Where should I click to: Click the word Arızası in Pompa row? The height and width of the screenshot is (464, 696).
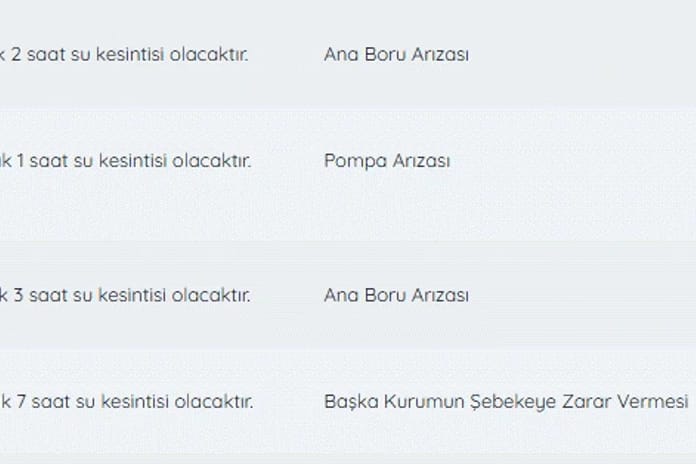[x=420, y=160]
